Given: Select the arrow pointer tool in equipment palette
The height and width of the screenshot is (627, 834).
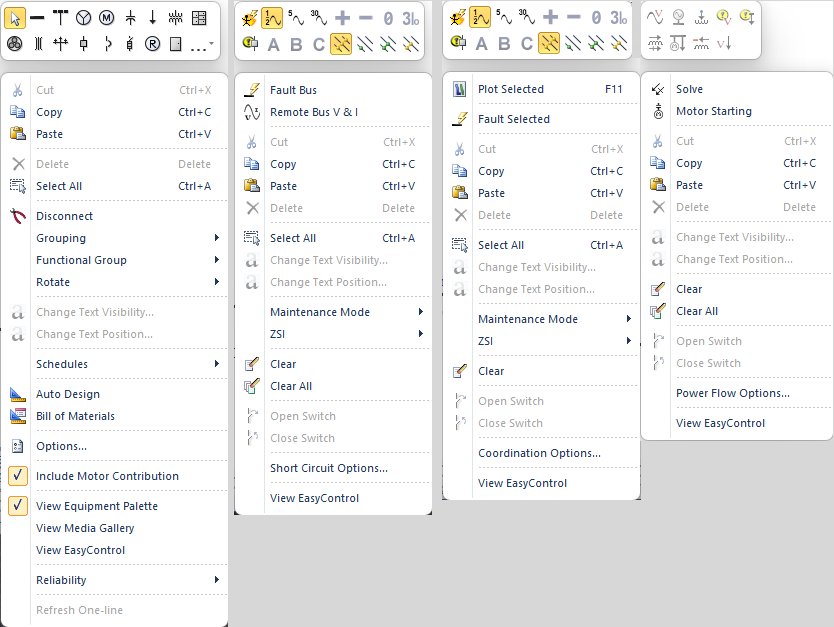Looking at the screenshot, I should pyautogui.click(x=14, y=19).
